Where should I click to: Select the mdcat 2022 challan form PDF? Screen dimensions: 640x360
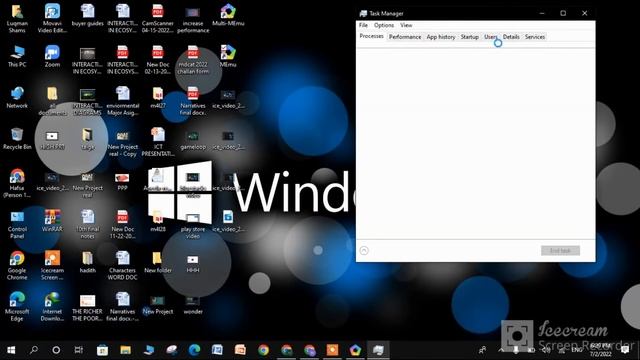pos(193,60)
